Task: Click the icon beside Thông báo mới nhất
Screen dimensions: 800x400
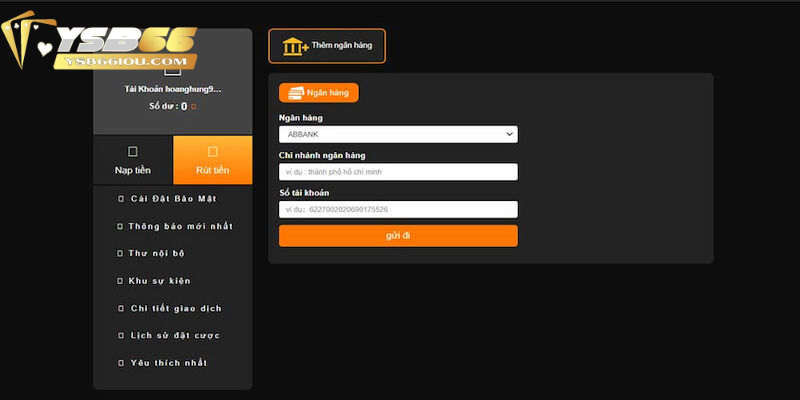Action: pos(120,226)
